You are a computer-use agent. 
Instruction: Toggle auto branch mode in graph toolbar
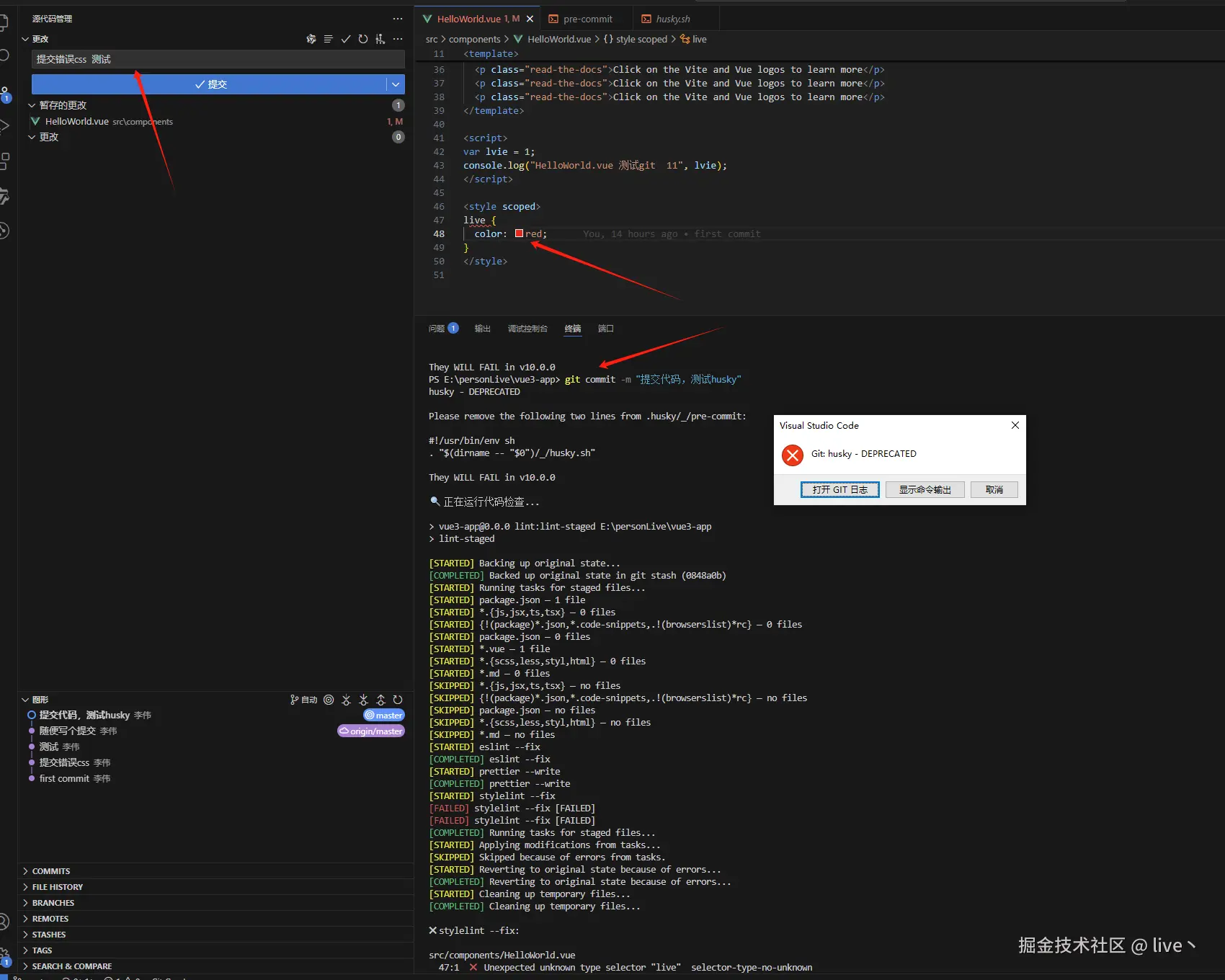303,700
